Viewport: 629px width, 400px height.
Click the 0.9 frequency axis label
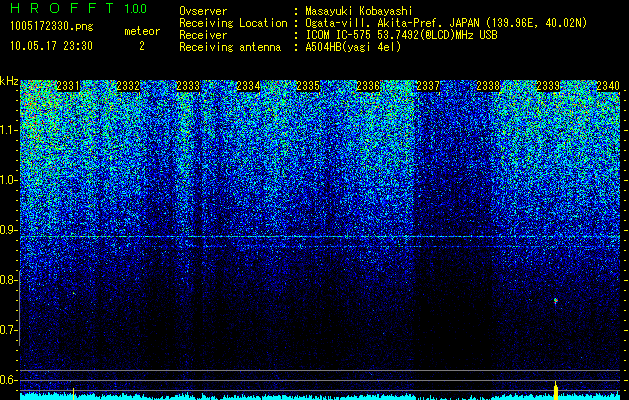[x=8, y=230]
